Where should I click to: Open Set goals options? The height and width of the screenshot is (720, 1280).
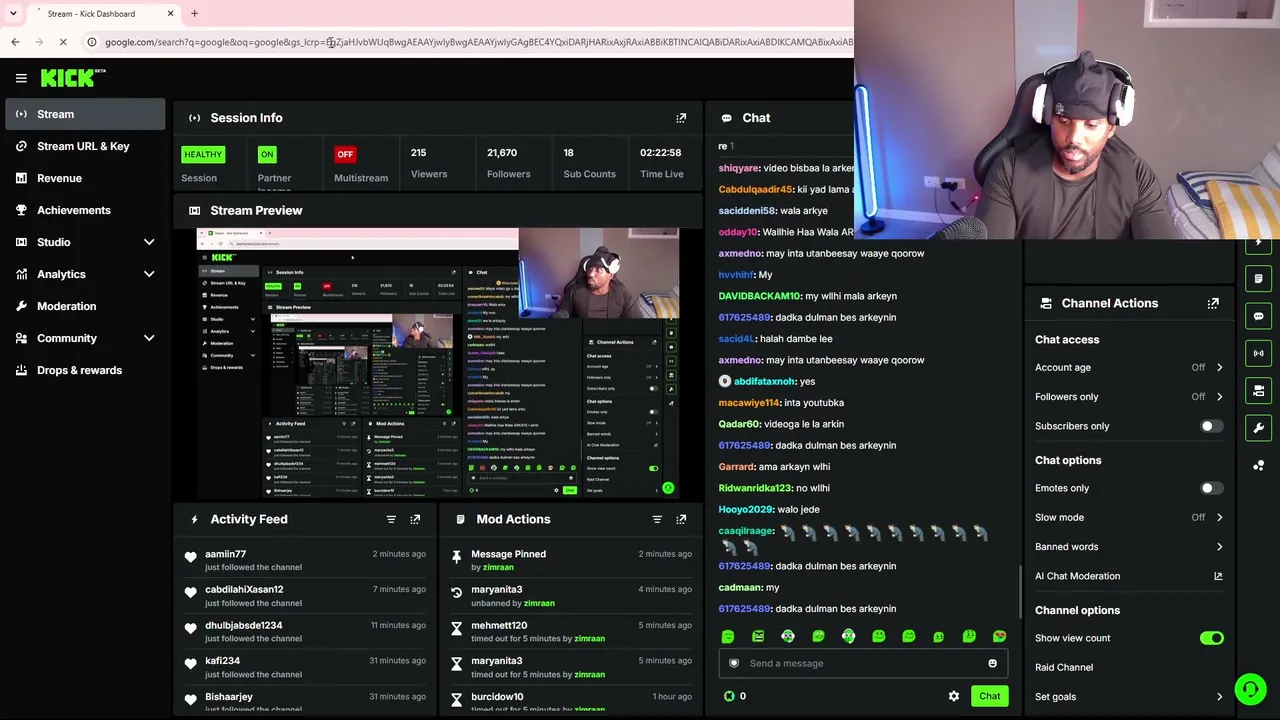click(x=1129, y=697)
